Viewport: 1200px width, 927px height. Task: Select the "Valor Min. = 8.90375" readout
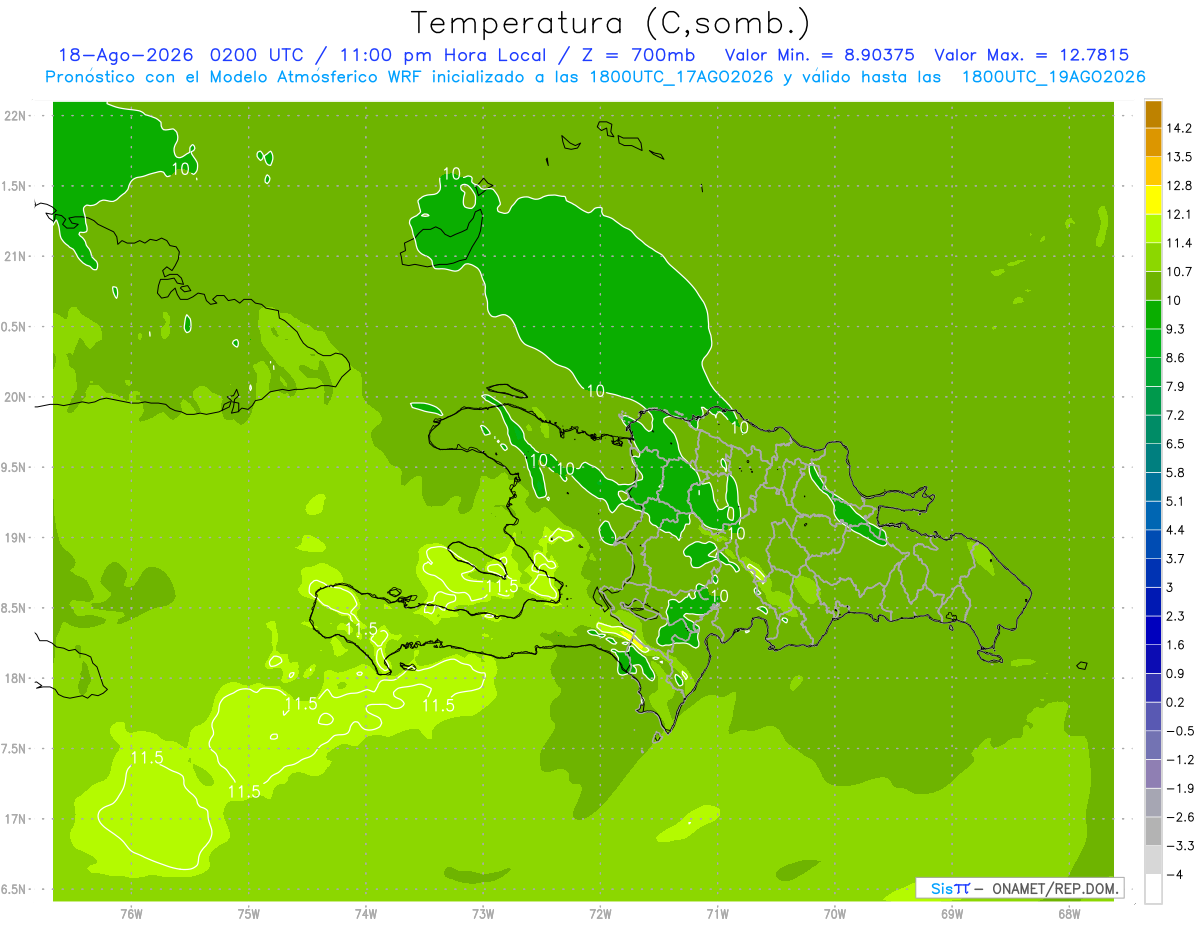(820, 55)
